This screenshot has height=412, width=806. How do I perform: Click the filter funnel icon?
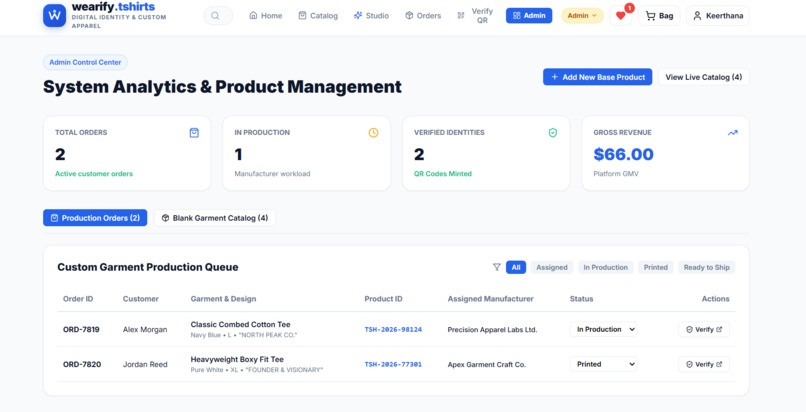(x=497, y=267)
